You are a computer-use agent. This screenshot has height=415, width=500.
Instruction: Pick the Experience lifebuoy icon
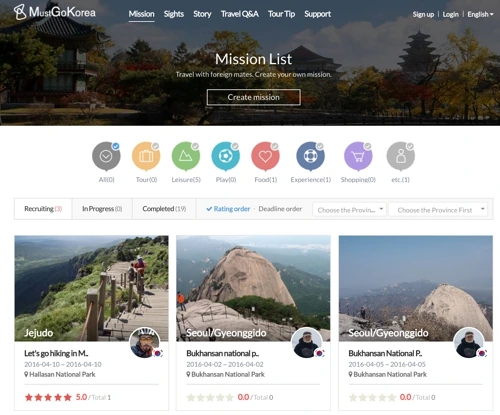point(310,156)
